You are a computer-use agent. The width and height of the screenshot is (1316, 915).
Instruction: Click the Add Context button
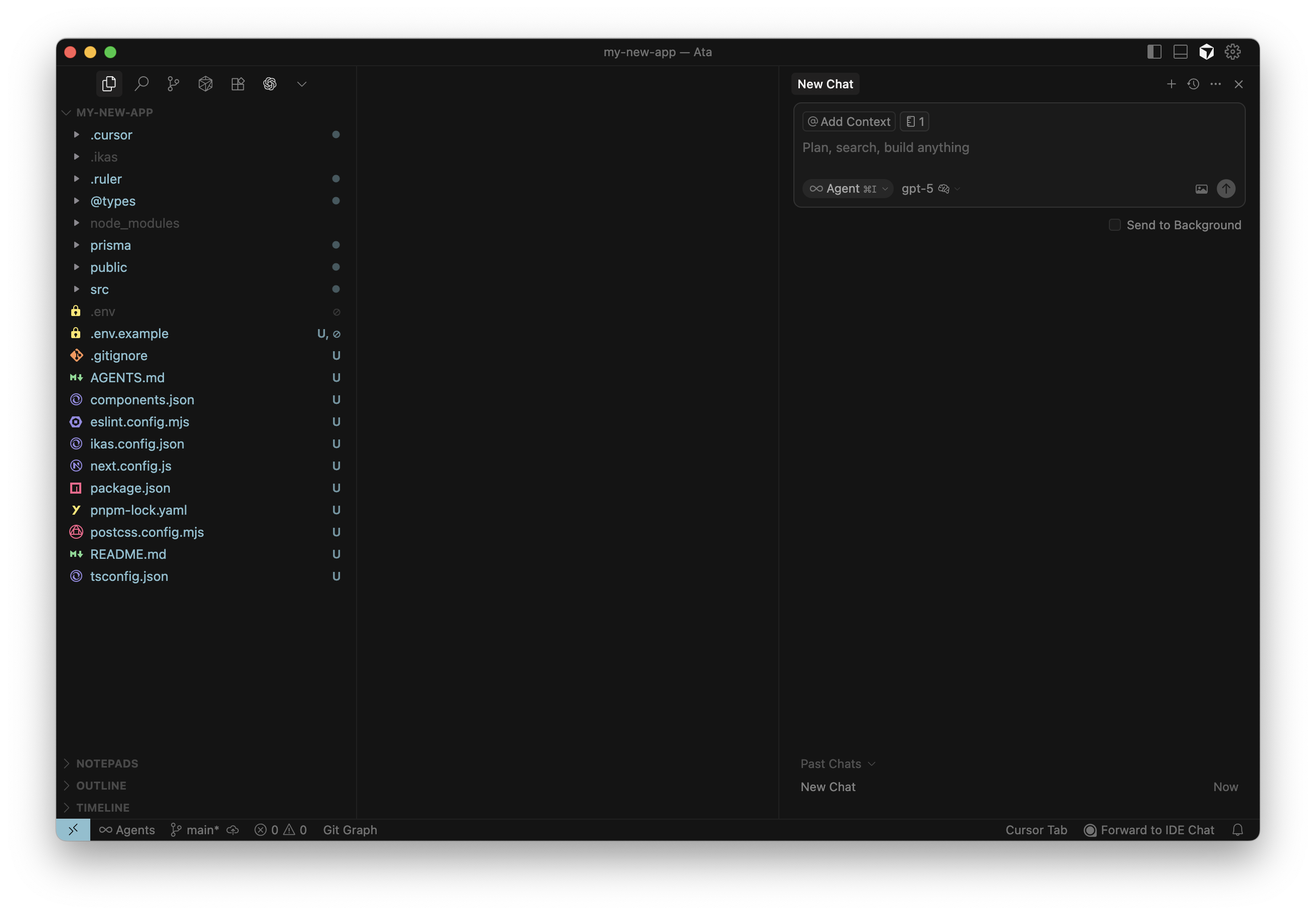coord(848,121)
